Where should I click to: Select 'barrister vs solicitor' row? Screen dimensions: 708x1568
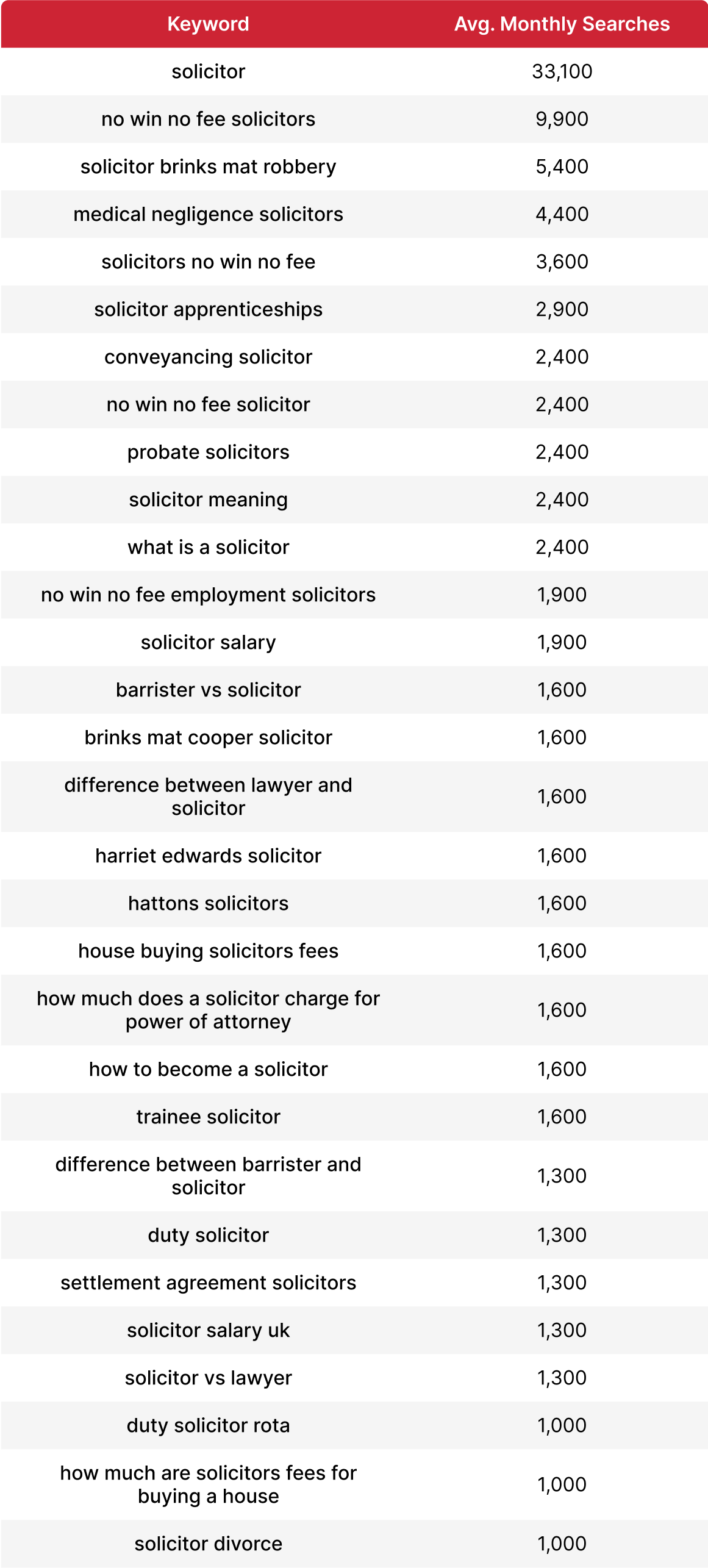pyautogui.click(x=354, y=690)
